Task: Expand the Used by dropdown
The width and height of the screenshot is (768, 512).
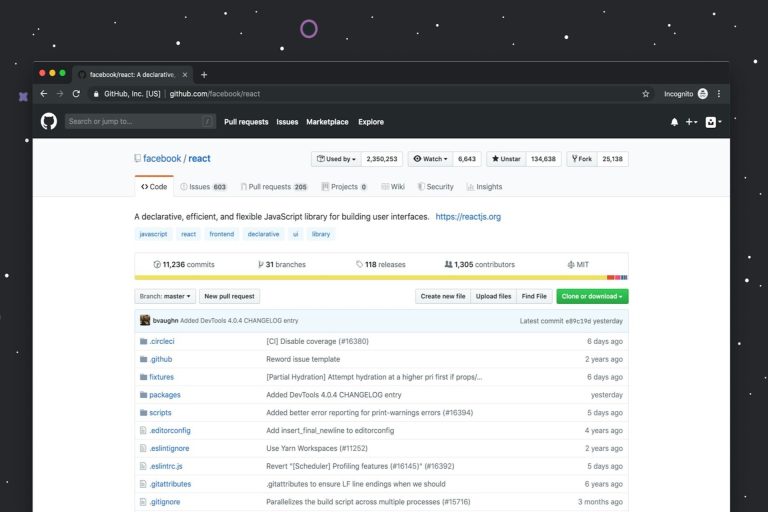Action: 336,159
